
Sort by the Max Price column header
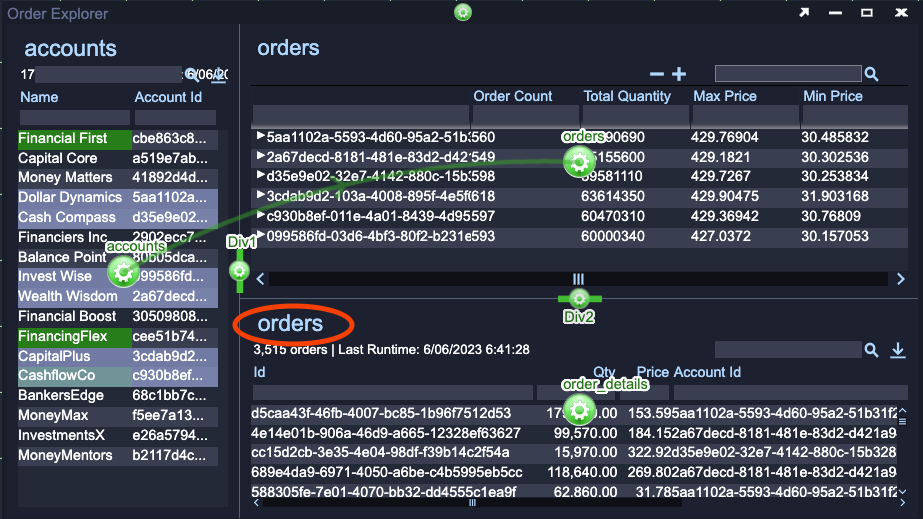click(x=726, y=96)
